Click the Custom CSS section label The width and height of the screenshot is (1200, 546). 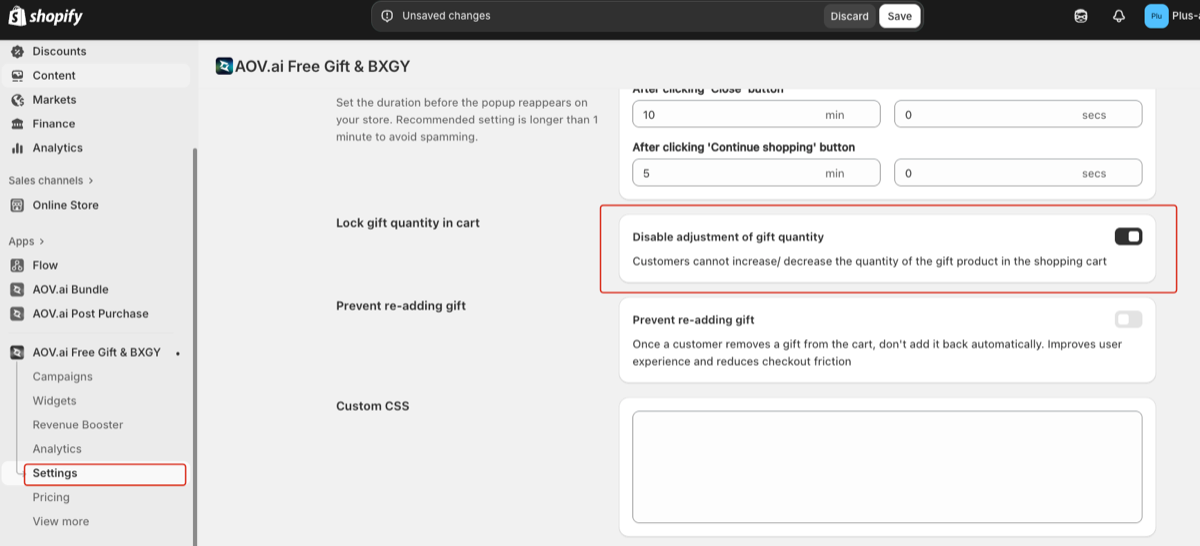372,406
